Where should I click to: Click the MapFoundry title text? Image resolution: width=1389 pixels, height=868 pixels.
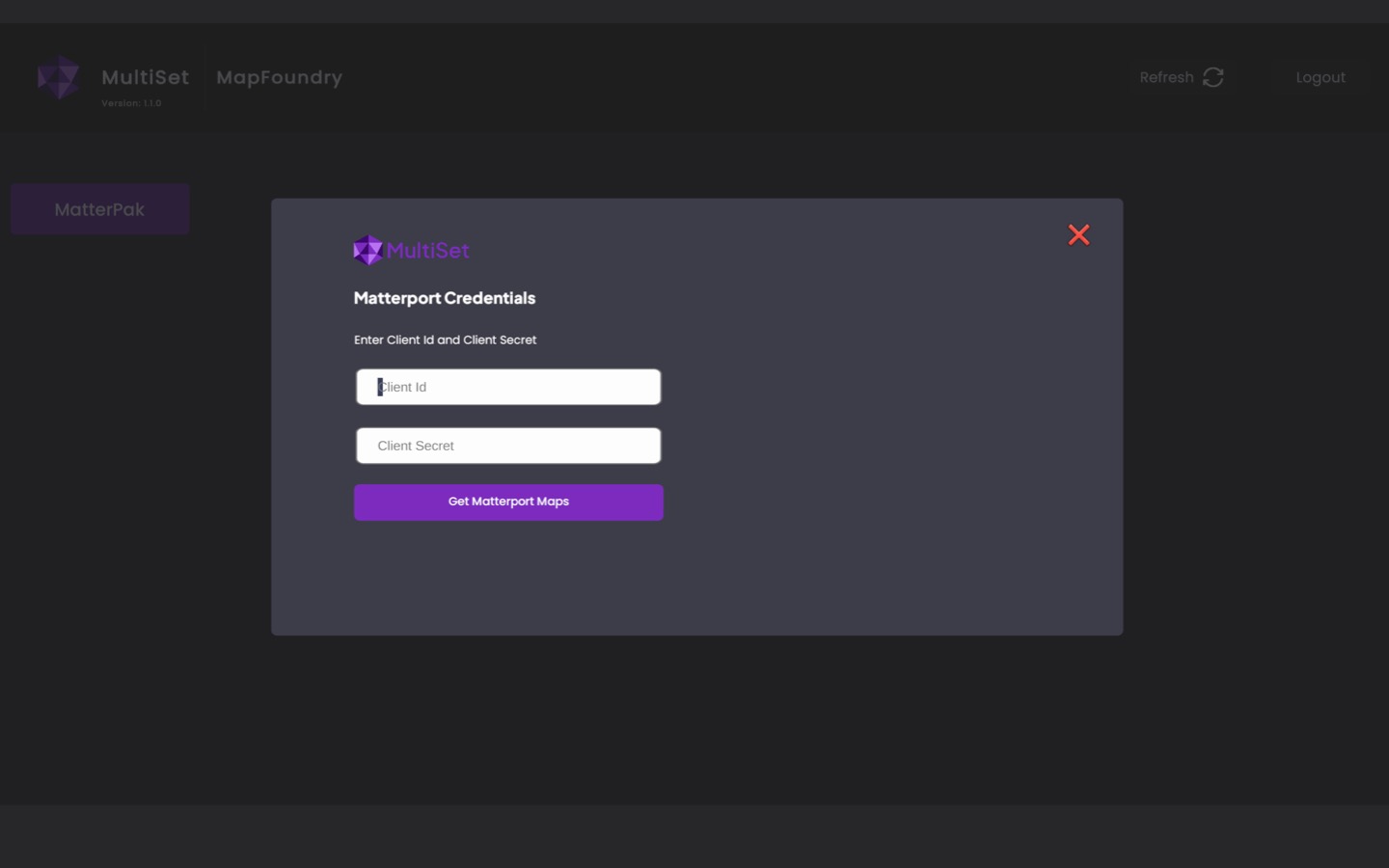coord(280,77)
